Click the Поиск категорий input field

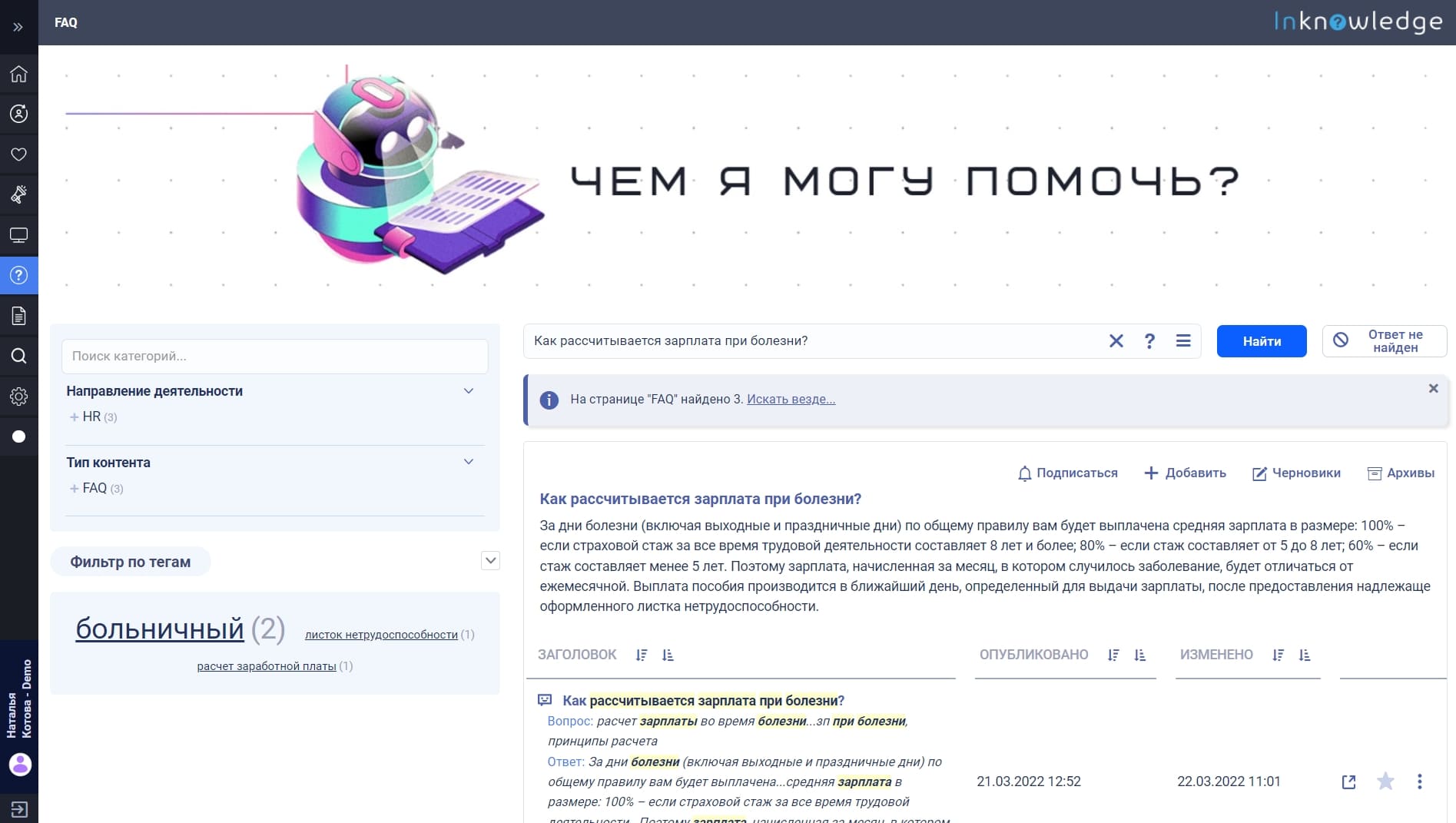coord(274,357)
